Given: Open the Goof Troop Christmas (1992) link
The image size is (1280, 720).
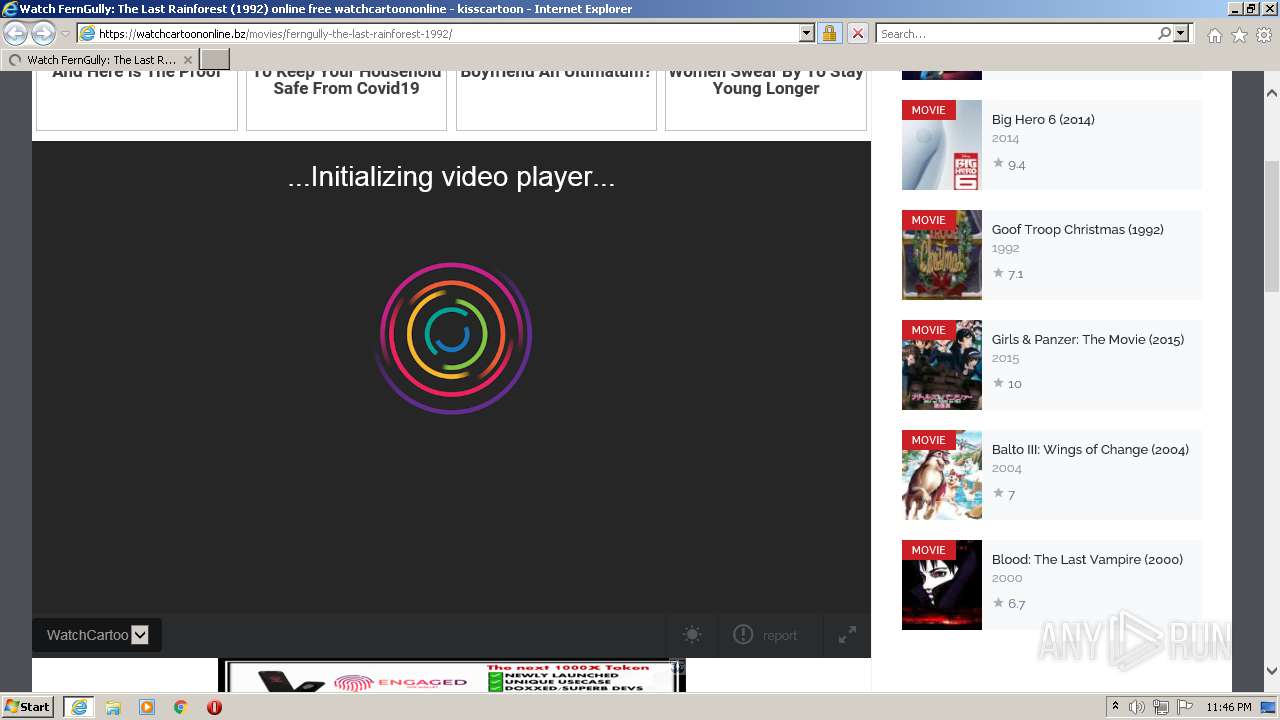Looking at the screenshot, I should (x=1078, y=229).
